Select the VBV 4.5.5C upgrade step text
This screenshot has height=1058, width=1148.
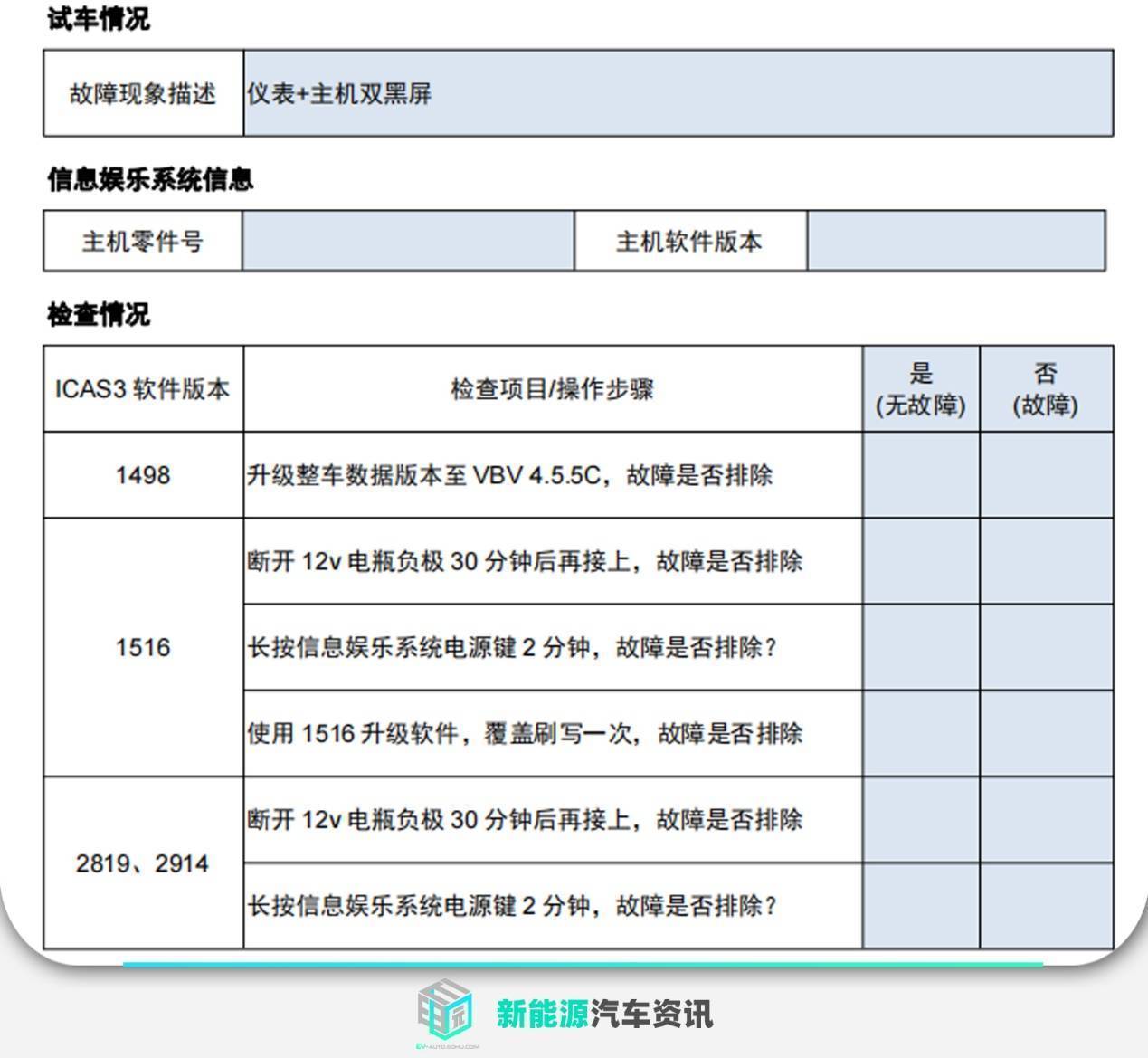(511, 474)
